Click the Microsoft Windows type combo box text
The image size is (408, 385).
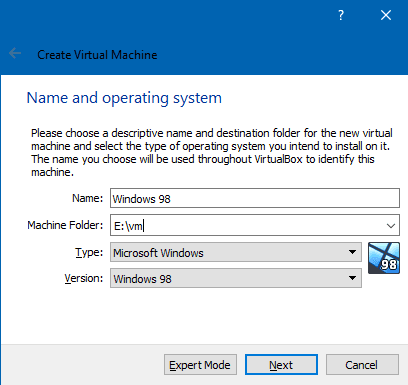pos(158,253)
